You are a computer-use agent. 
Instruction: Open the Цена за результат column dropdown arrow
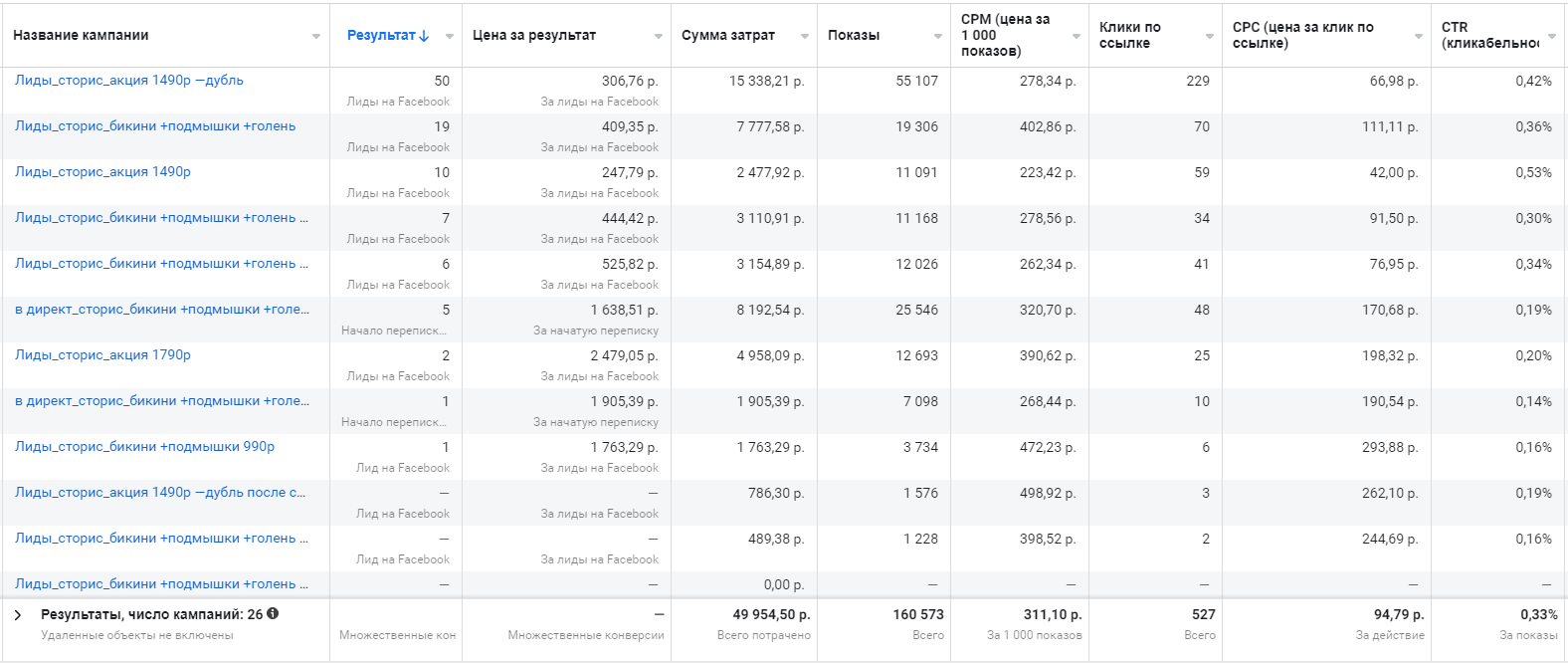coord(659,37)
